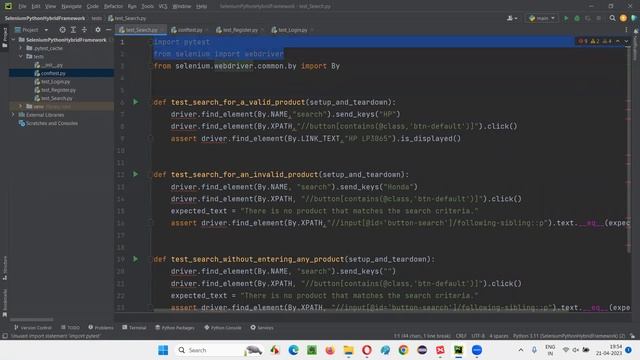Click the Windows Start button
Screen dimensions: 640x360
pyautogui.click(x=163, y=350)
